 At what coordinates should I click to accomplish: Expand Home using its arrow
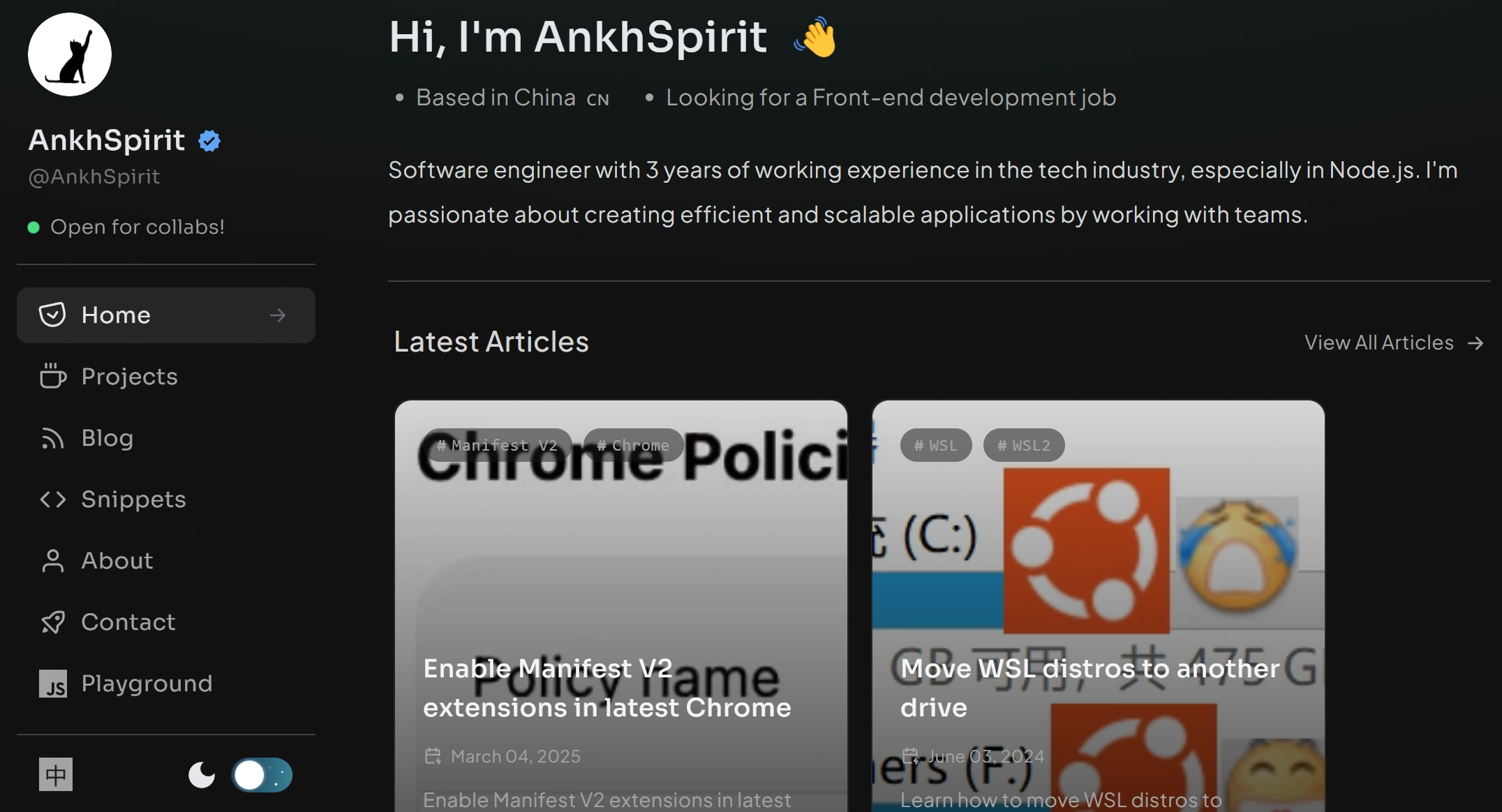click(277, 315)
